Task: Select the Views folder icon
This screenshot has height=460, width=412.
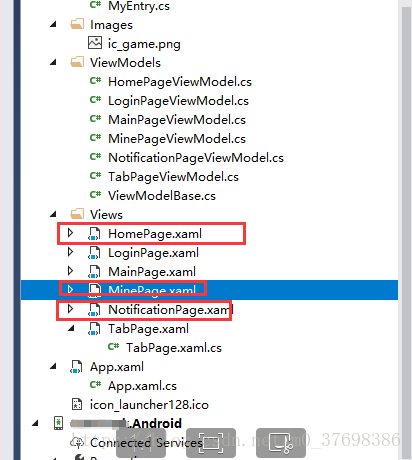Action: (x=77, y=214)
